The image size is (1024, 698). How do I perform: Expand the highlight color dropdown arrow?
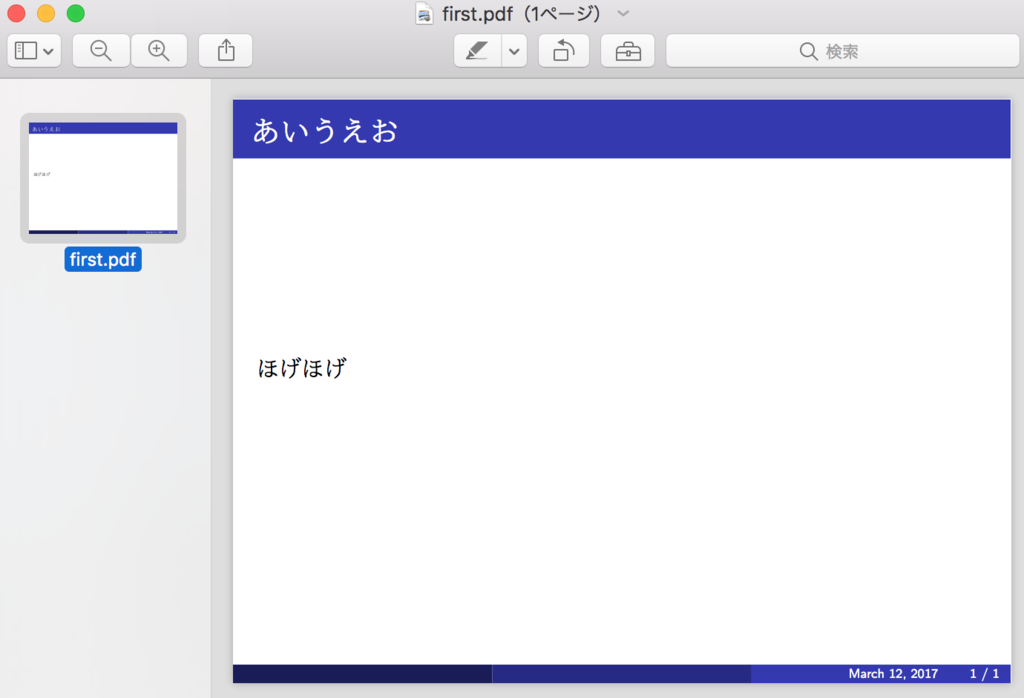coord(515,50)
